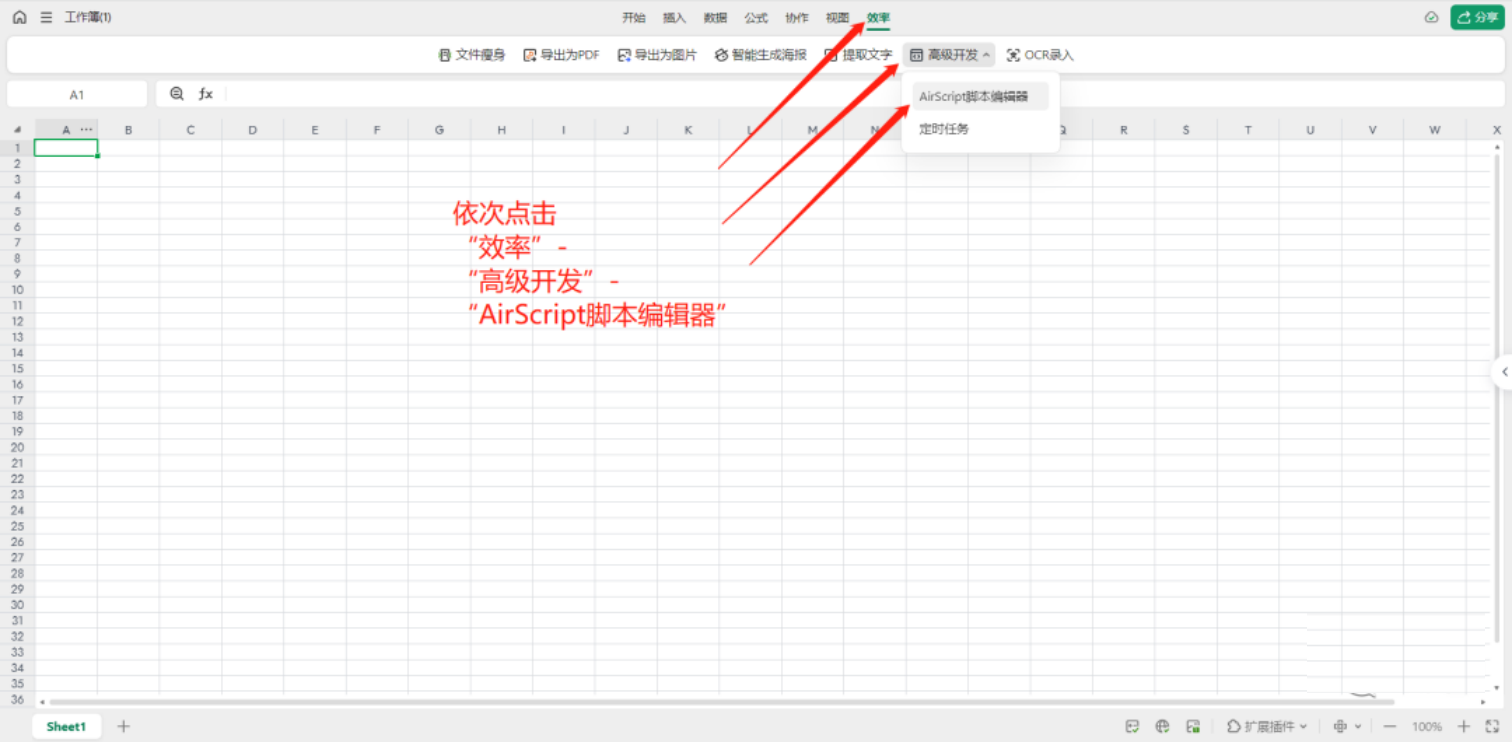The width and height of the screenshot is (1512, 742).
Task: Open the 扩展插件 dropdown
Action: coord(1267,727)
